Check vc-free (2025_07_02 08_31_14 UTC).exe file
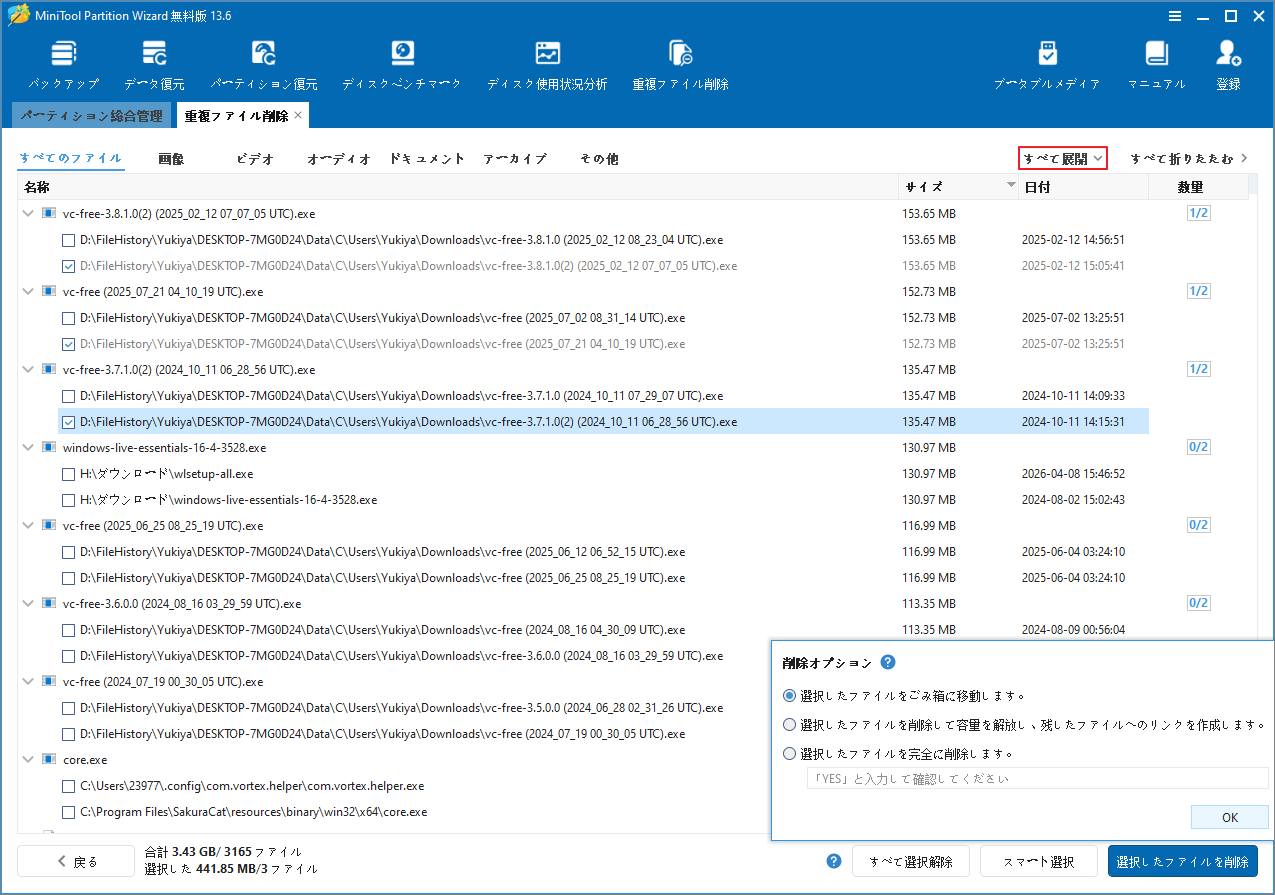 tap(68, 317)
